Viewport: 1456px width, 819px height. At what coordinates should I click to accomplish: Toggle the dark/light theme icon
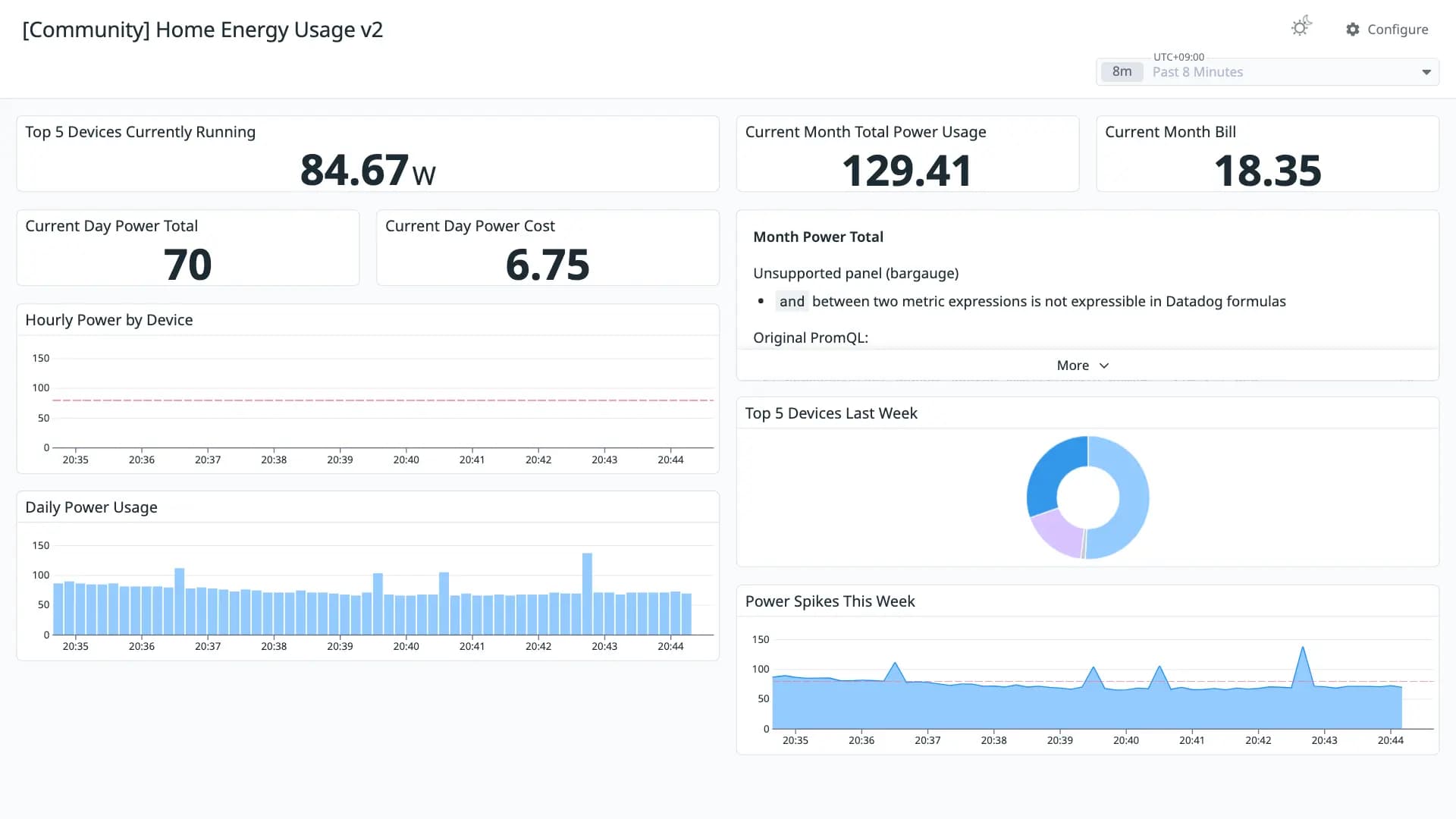[x=1301, y=27]
